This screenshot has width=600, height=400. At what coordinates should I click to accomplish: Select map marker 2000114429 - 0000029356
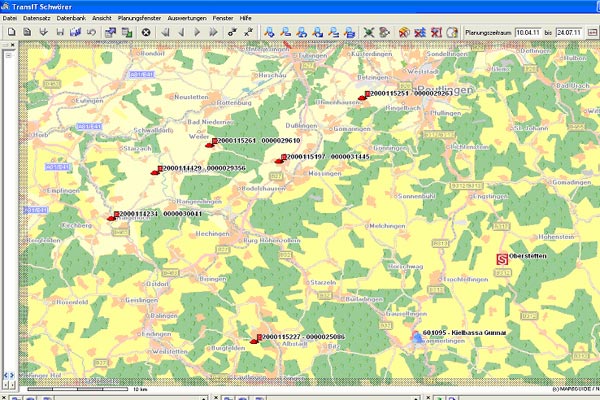tap(154, 170)
